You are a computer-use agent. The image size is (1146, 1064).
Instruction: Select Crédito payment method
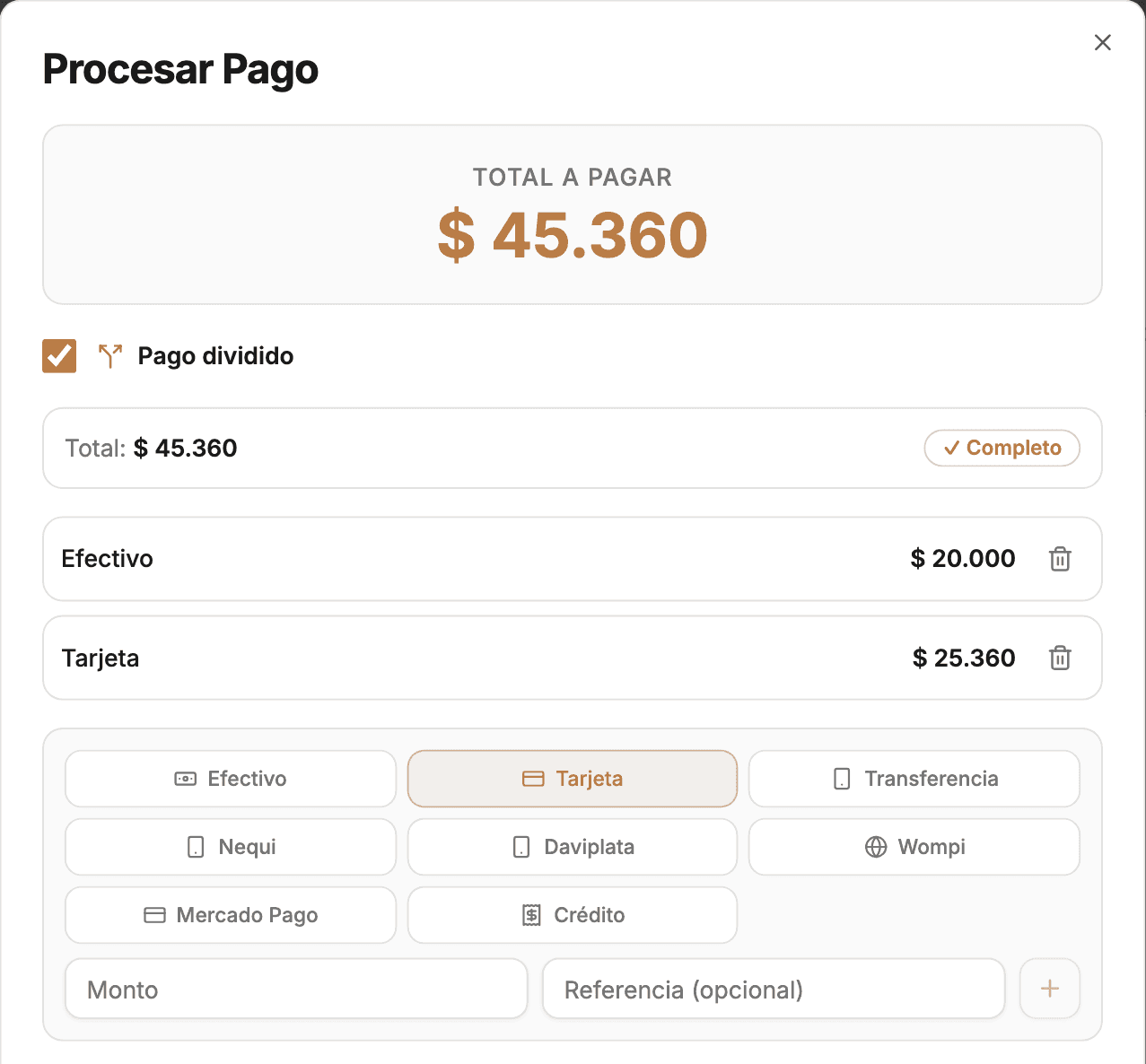click(x=573, y=915)
